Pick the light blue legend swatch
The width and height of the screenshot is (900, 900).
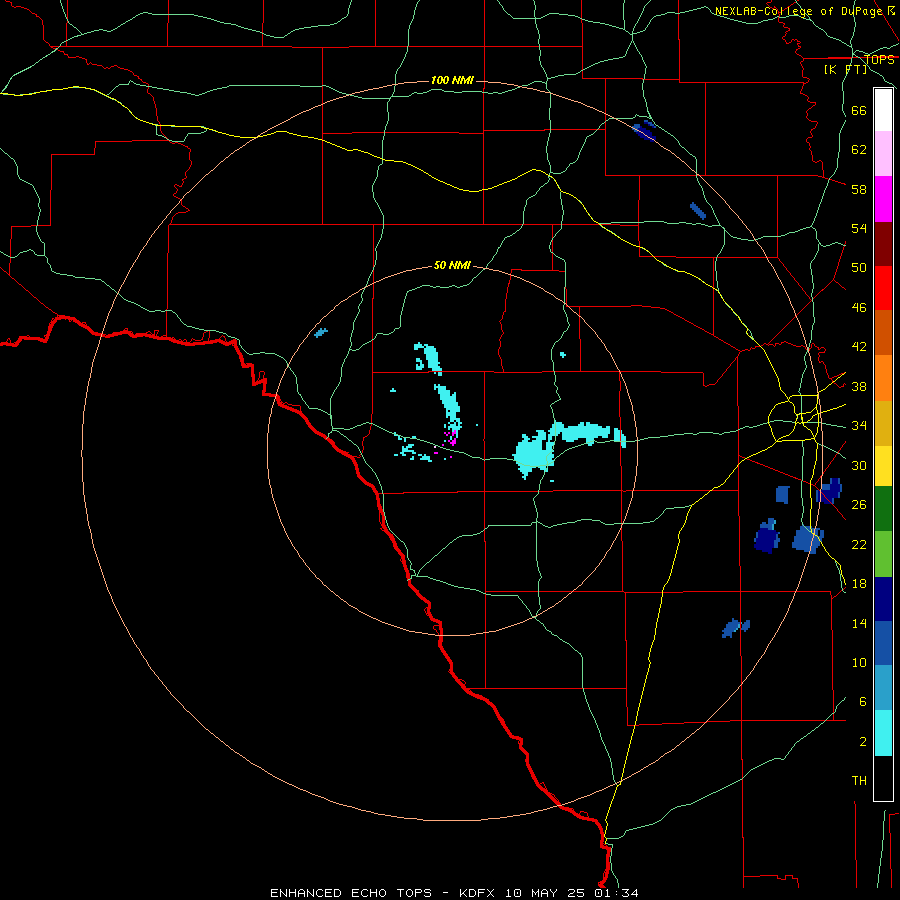883,688
